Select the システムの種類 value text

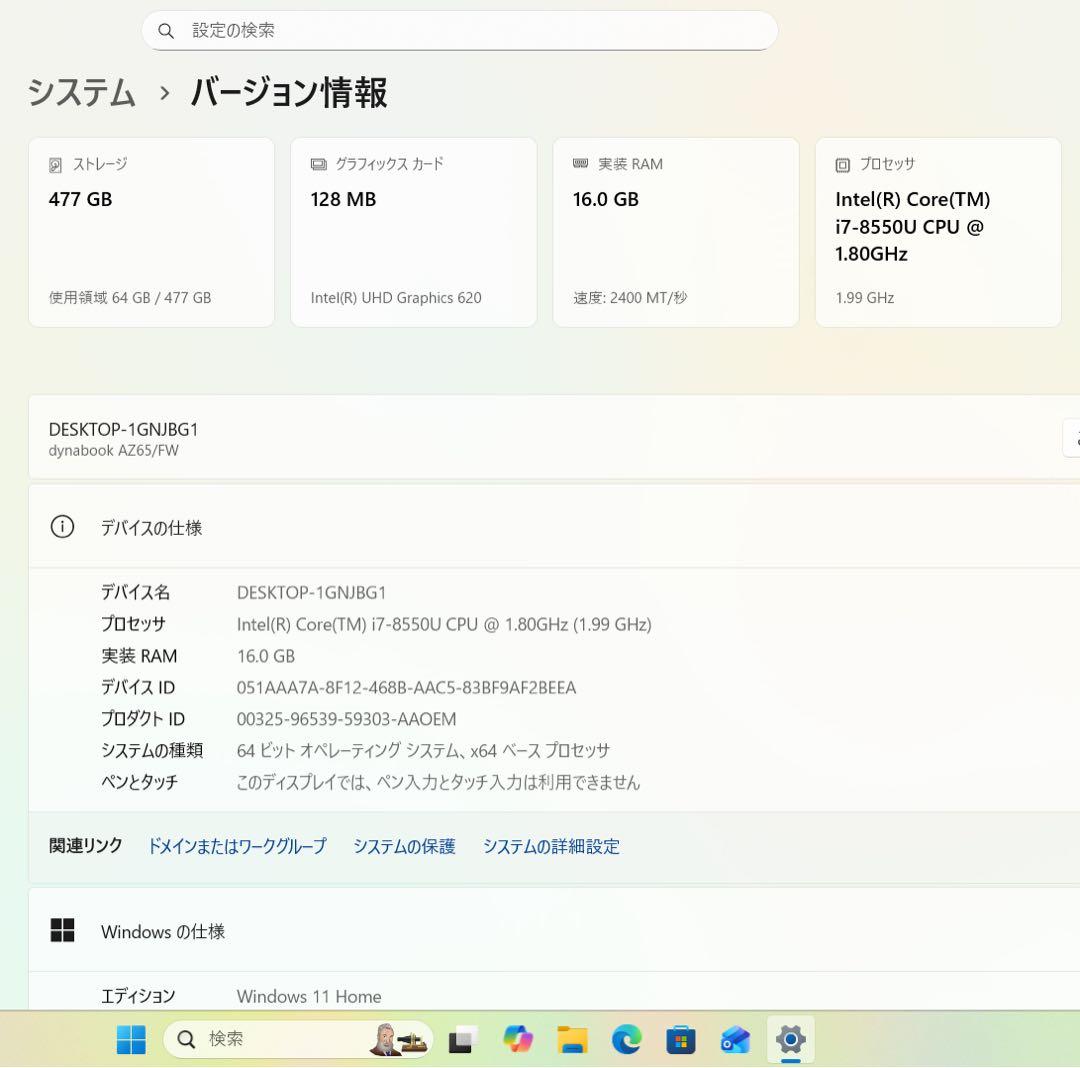(424, 751)
